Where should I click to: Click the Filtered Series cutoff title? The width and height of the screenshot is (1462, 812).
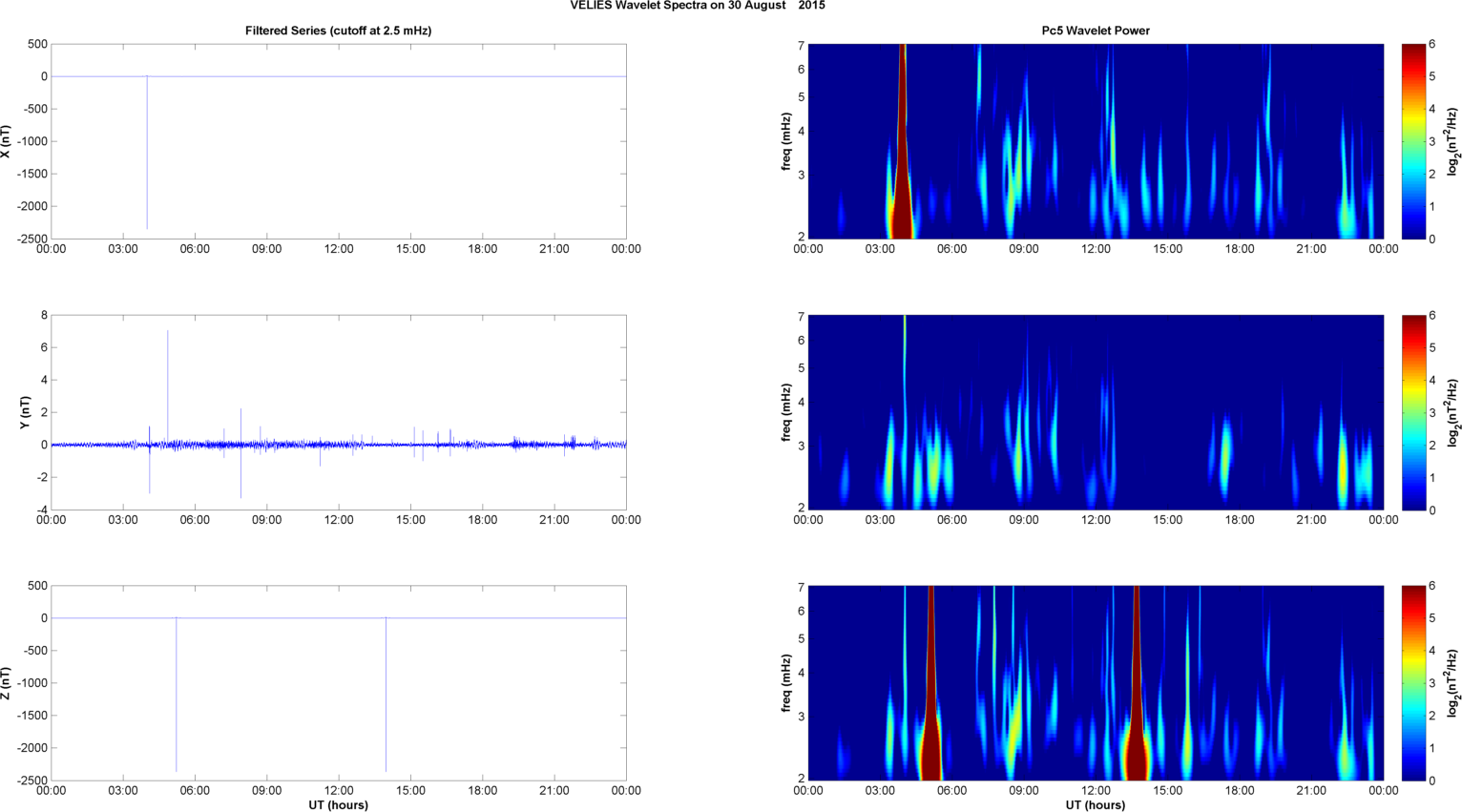(338, 31)
